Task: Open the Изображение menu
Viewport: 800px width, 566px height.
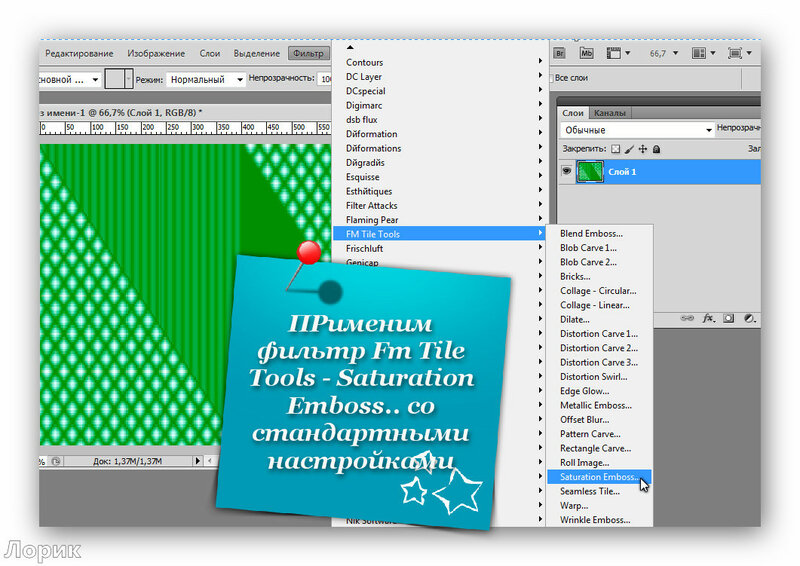Action: pyautogui.click(x=156, y=54)
